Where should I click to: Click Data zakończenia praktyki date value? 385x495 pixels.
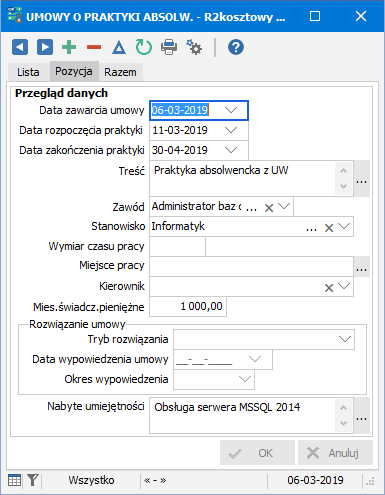[180, 150]
